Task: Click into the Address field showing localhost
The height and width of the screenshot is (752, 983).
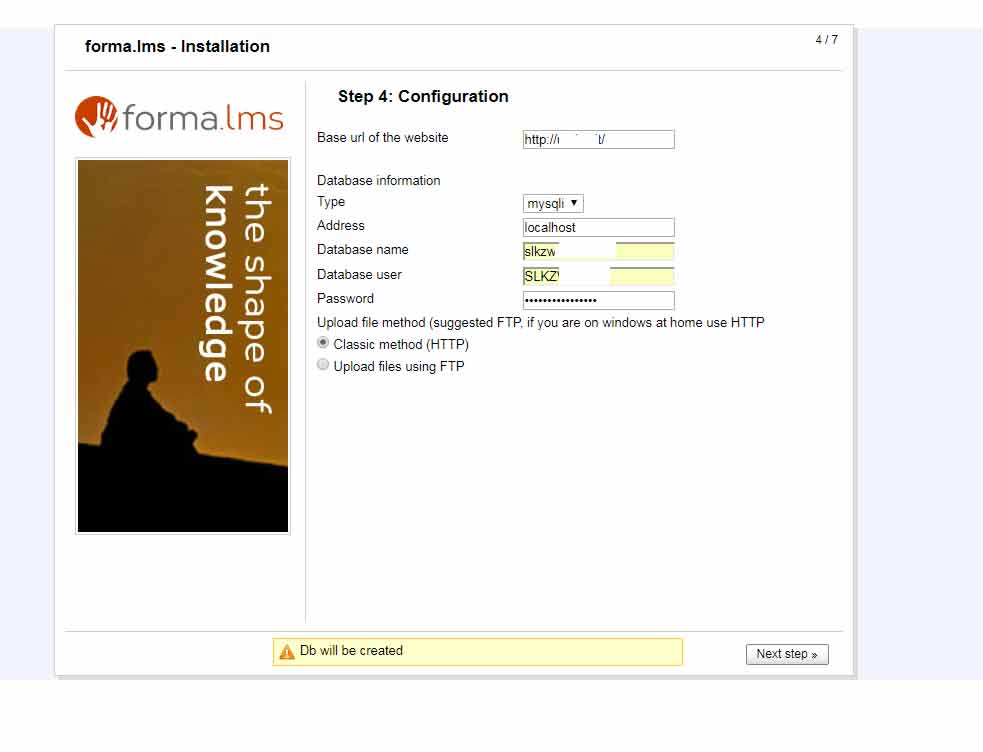Action: pyautogui.click(x=598, y=228)
